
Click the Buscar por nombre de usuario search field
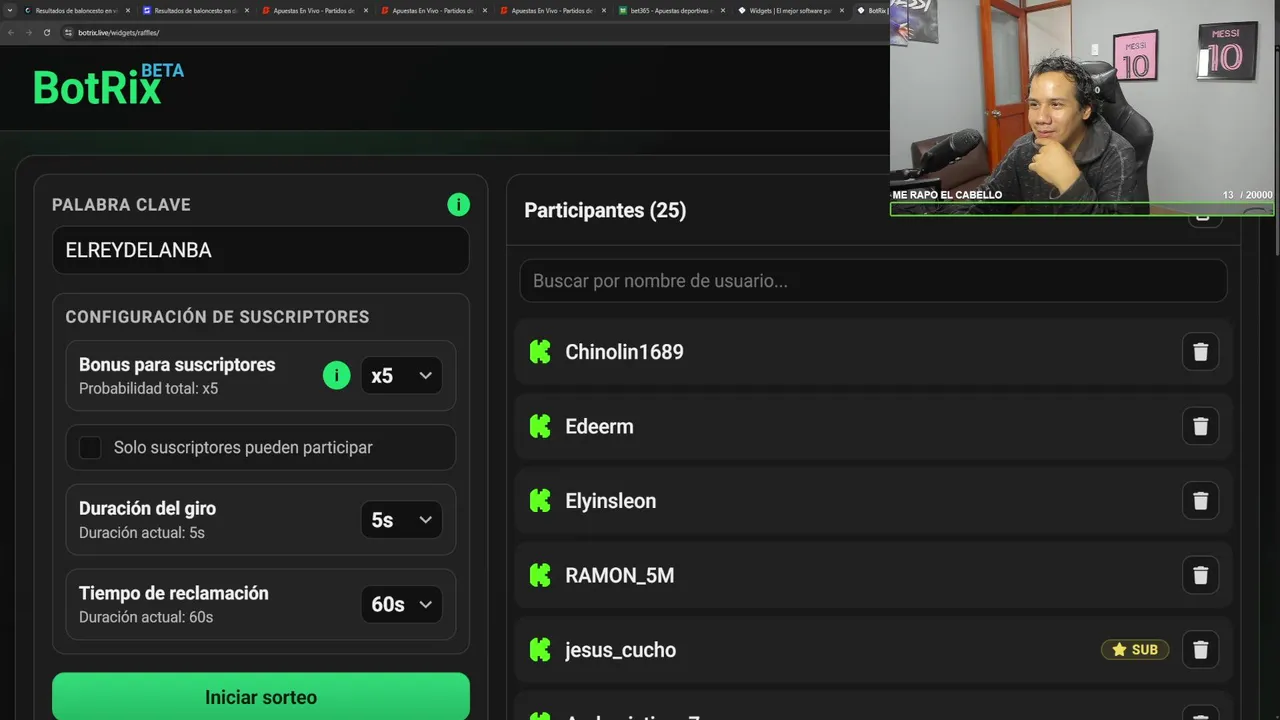click(873, 281)
